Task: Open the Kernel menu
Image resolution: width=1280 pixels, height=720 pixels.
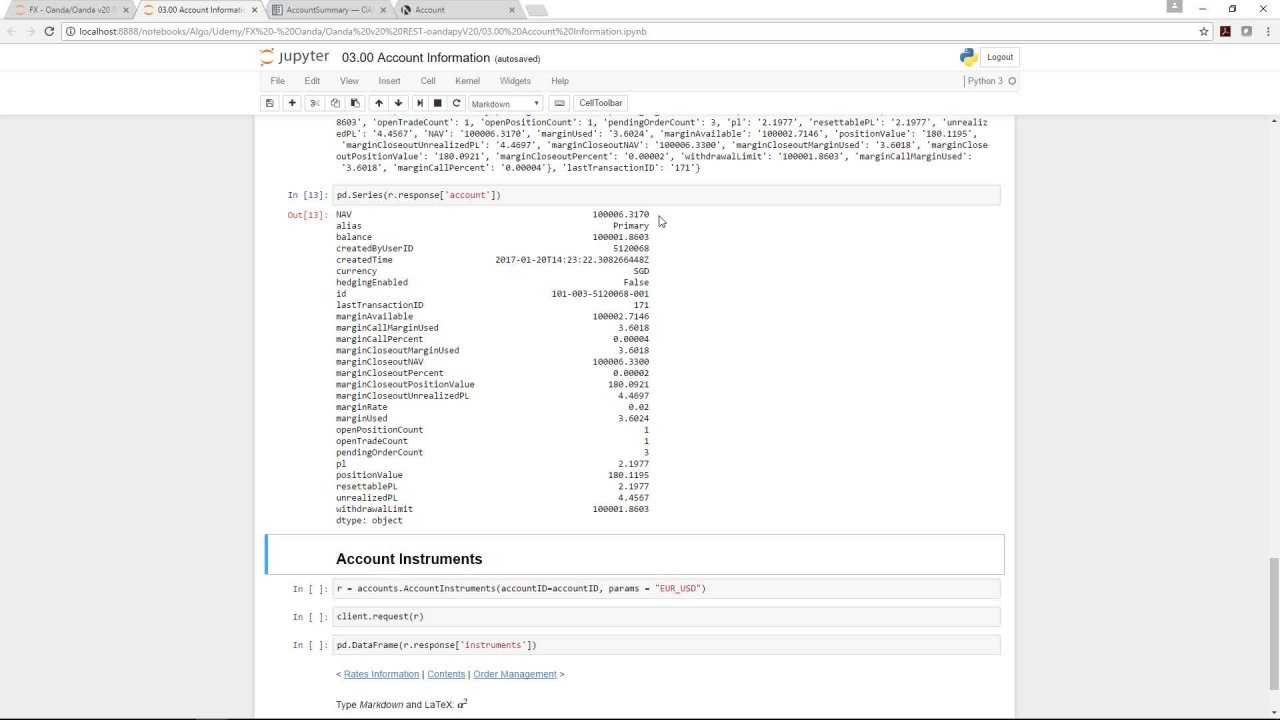Action: pyautogui.click(x=467, y=81)
